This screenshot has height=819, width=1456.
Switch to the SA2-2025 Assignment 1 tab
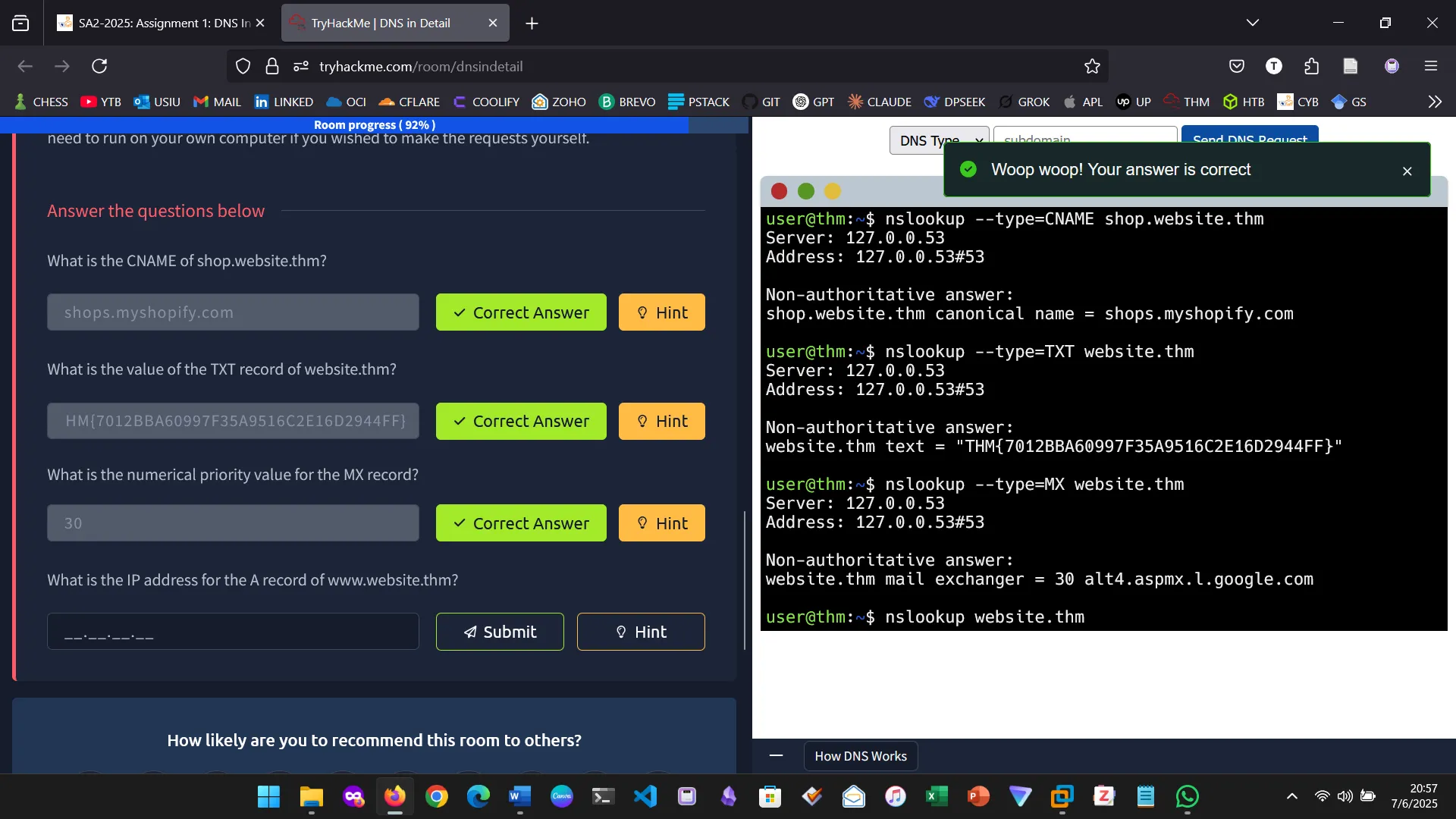click(159, 23)
